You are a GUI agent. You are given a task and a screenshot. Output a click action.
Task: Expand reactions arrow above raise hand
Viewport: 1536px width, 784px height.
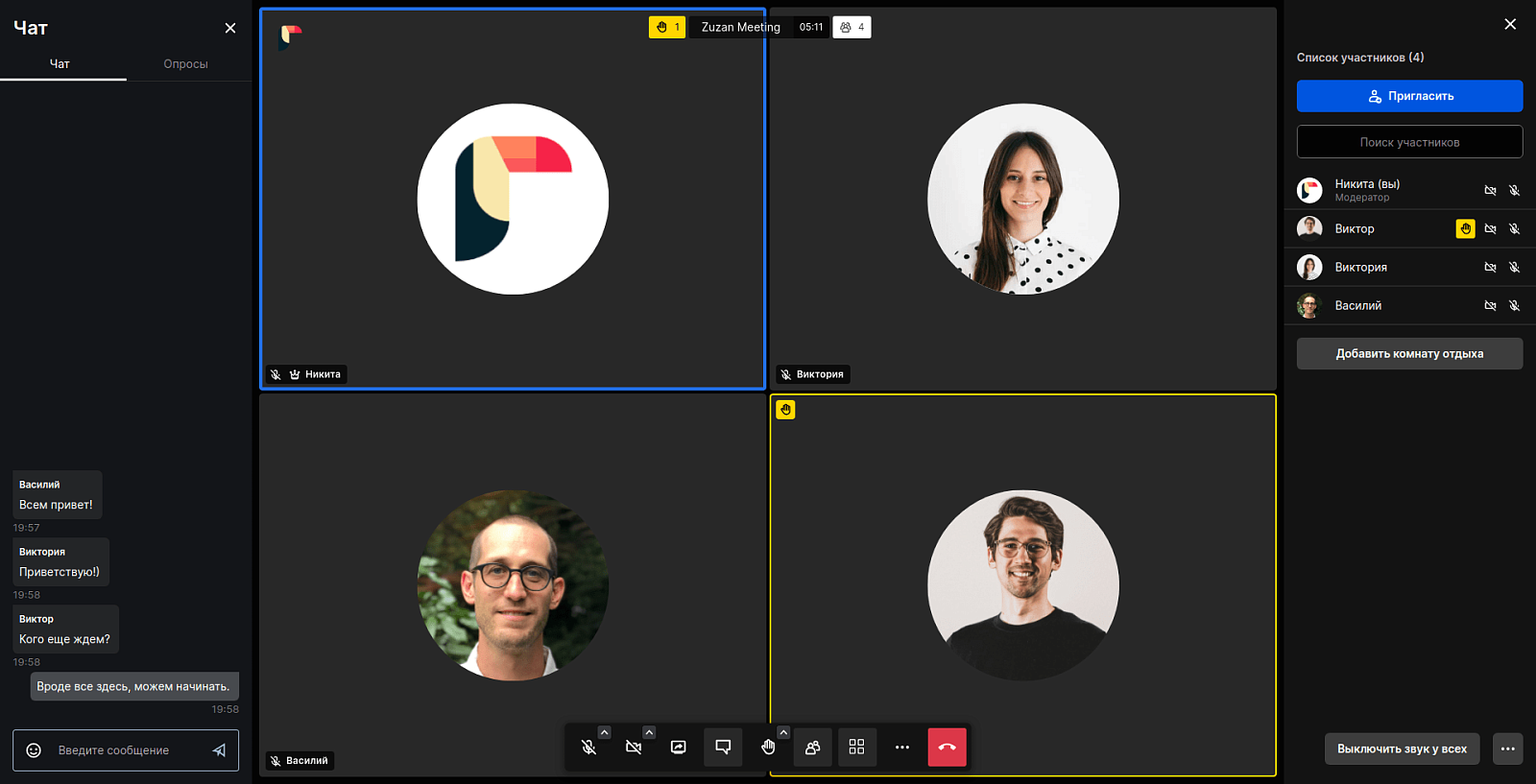point(783,732)
